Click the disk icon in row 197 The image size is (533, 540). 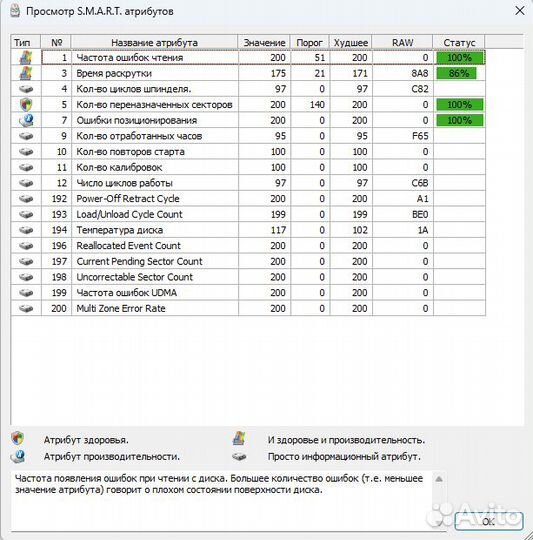[x=26, y=261]
